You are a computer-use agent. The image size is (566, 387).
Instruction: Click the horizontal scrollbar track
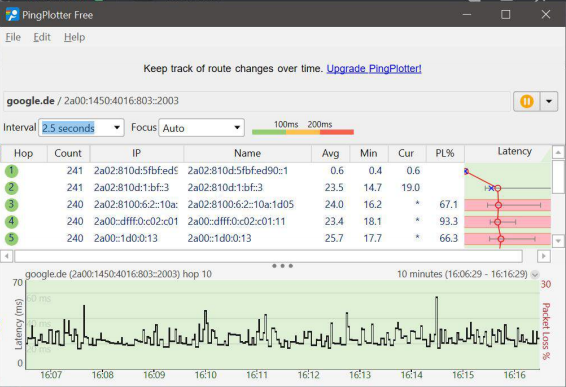click(268, 256)
